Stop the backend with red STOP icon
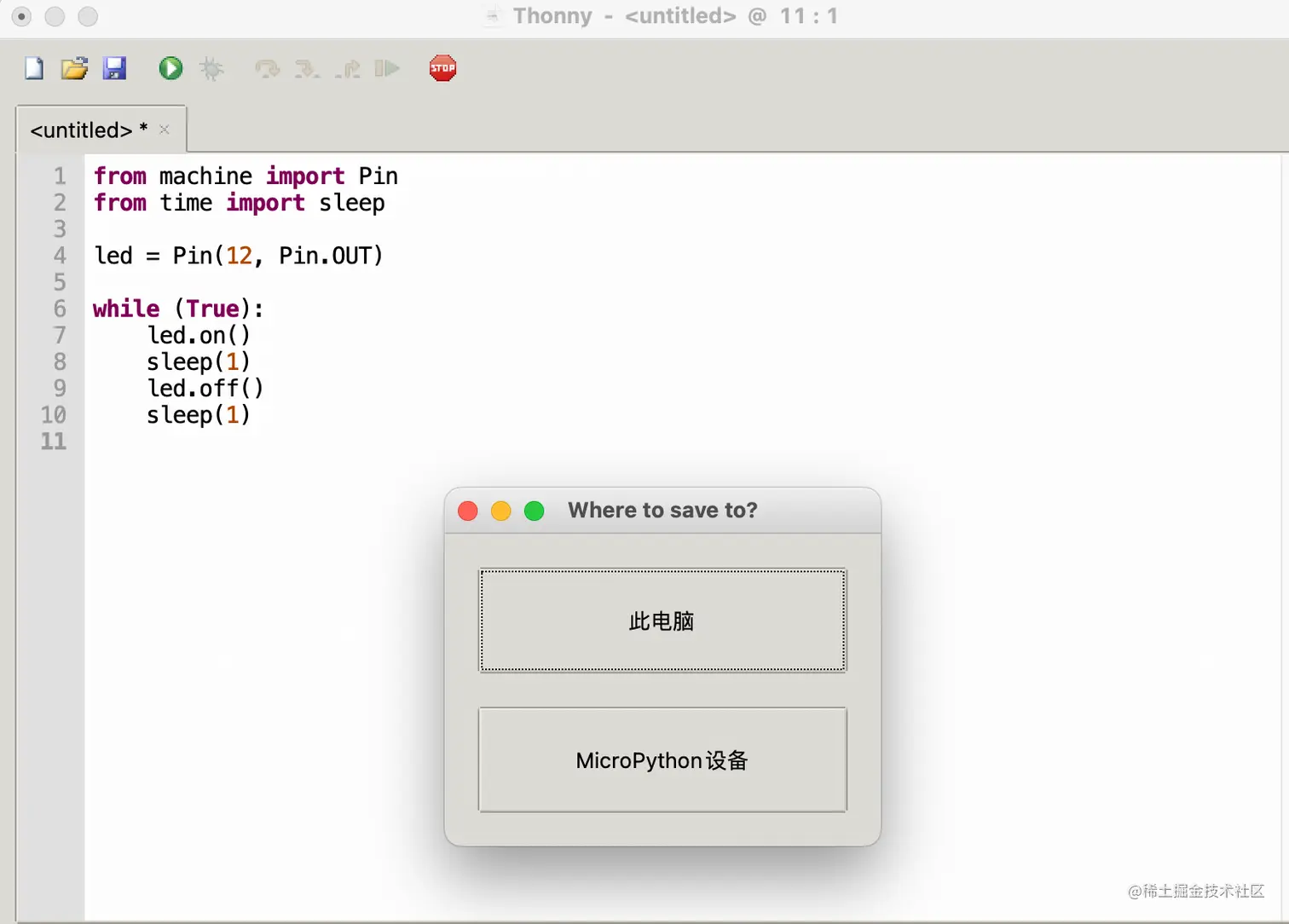Screen dimensions: 1289x924 tap(442, 68)
